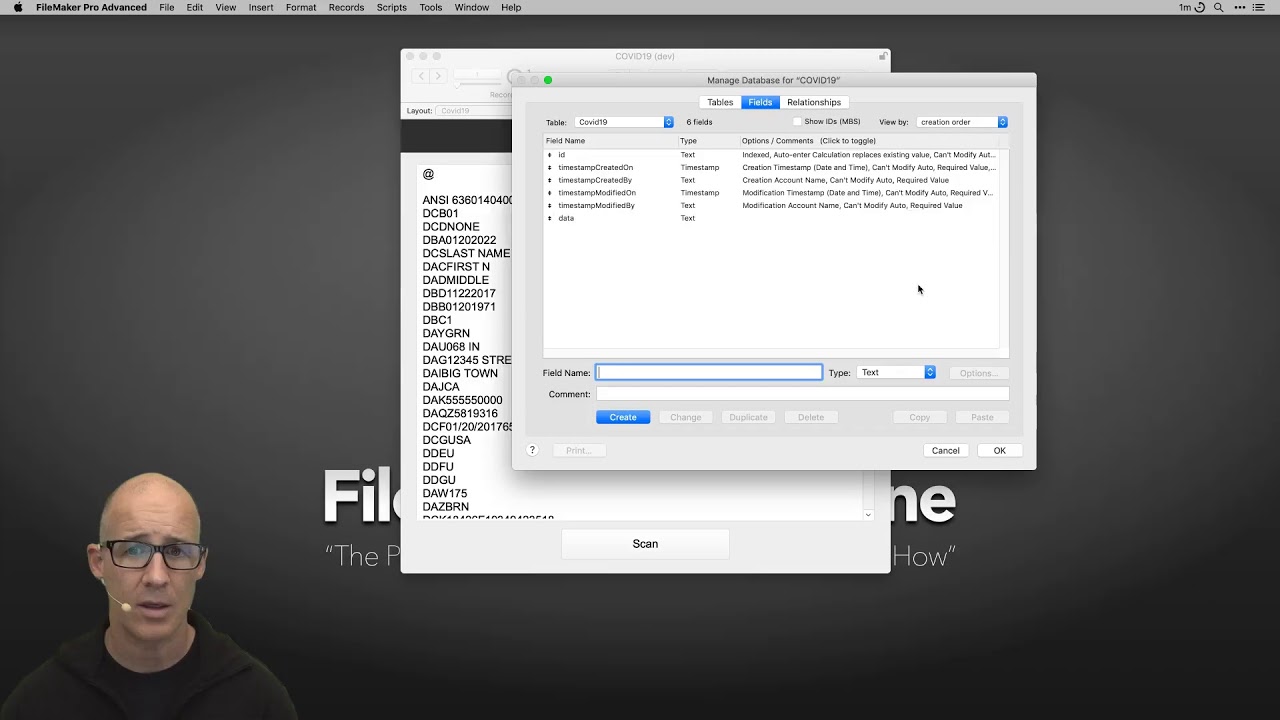This screenshot has height=720, width=1280.
Task: Click the three-dots menu bar extra
Action: 1241,7
